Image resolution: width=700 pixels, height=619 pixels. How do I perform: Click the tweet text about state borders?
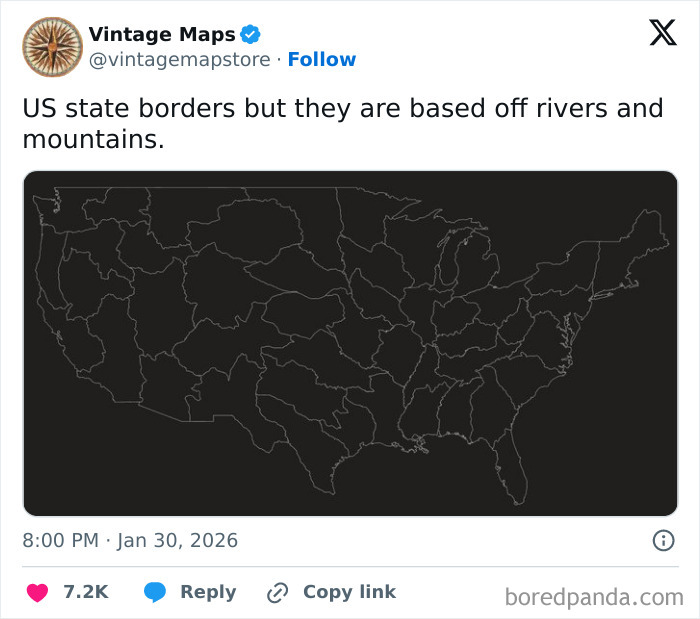(342, 123)
